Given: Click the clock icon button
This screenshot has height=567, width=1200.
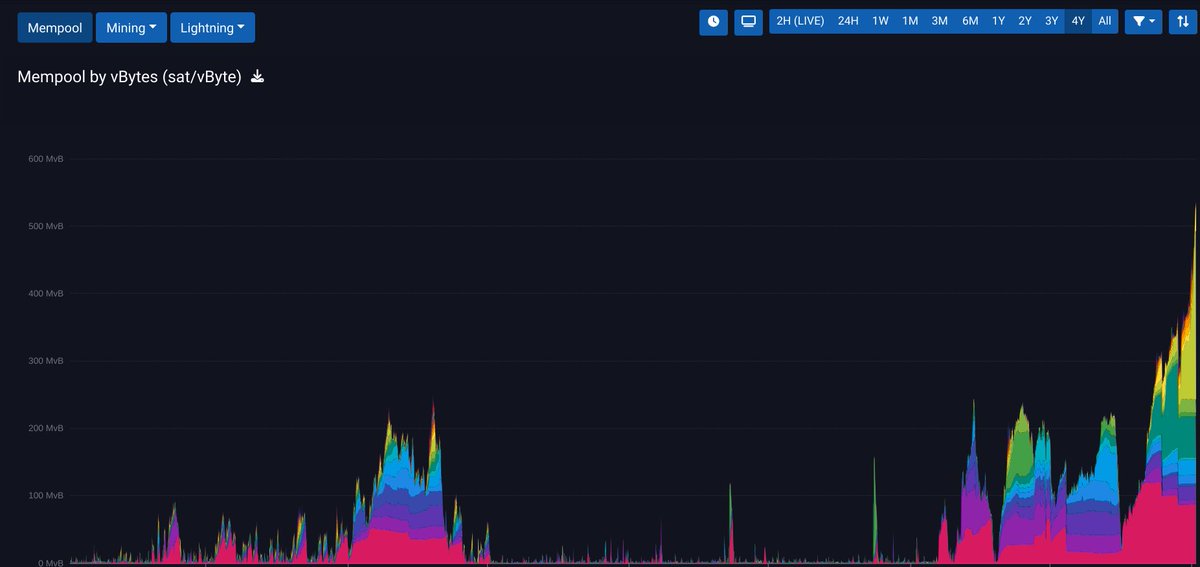Looking at the screenshot, I should [713, 21].
